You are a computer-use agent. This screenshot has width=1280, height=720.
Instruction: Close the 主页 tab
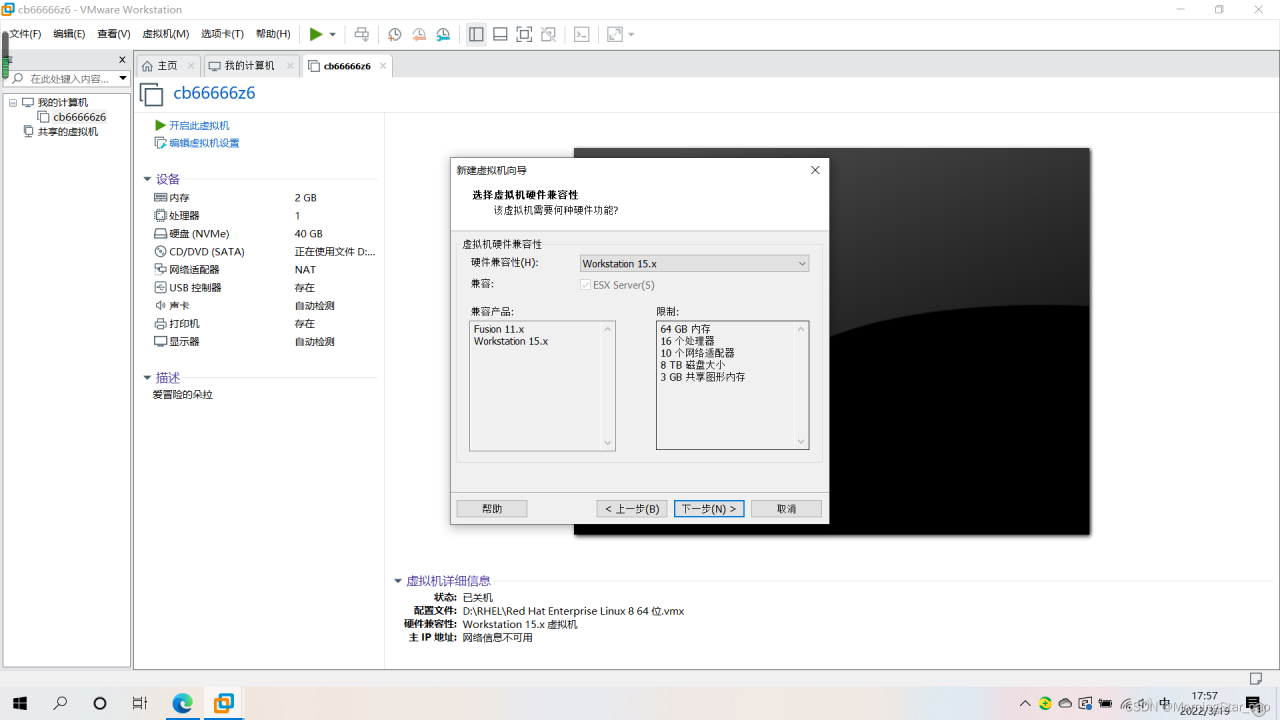[191, 66]
